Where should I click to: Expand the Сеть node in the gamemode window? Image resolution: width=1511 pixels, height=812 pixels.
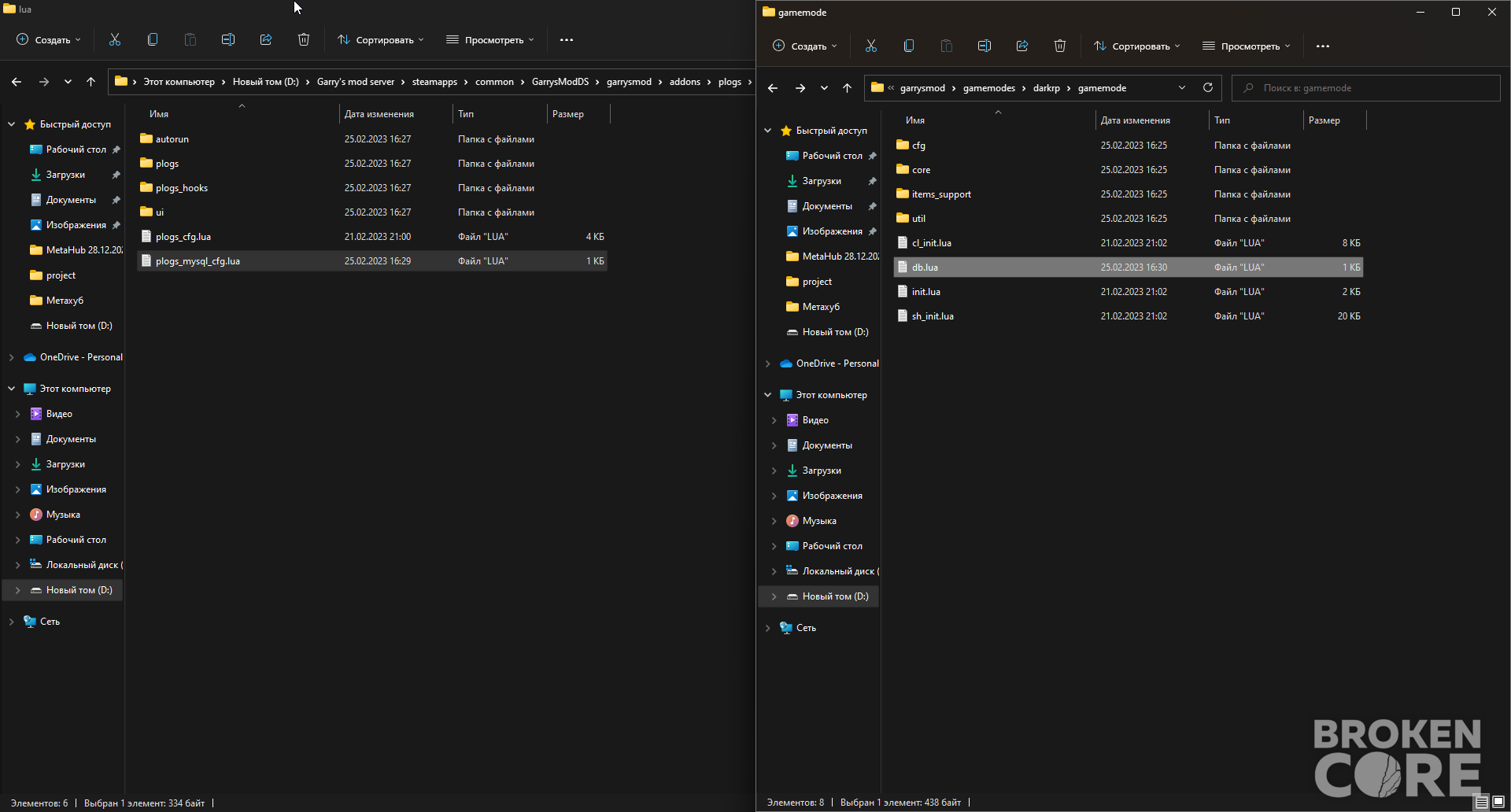(x=768, y=628)
